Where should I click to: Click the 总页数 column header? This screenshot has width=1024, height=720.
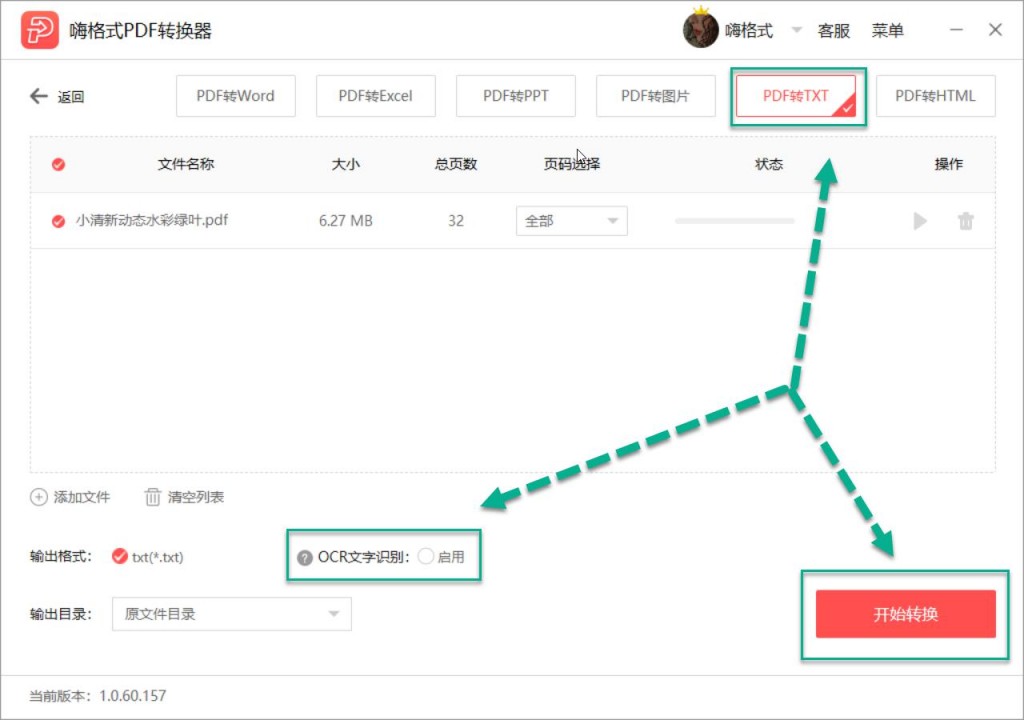[456, 164]
